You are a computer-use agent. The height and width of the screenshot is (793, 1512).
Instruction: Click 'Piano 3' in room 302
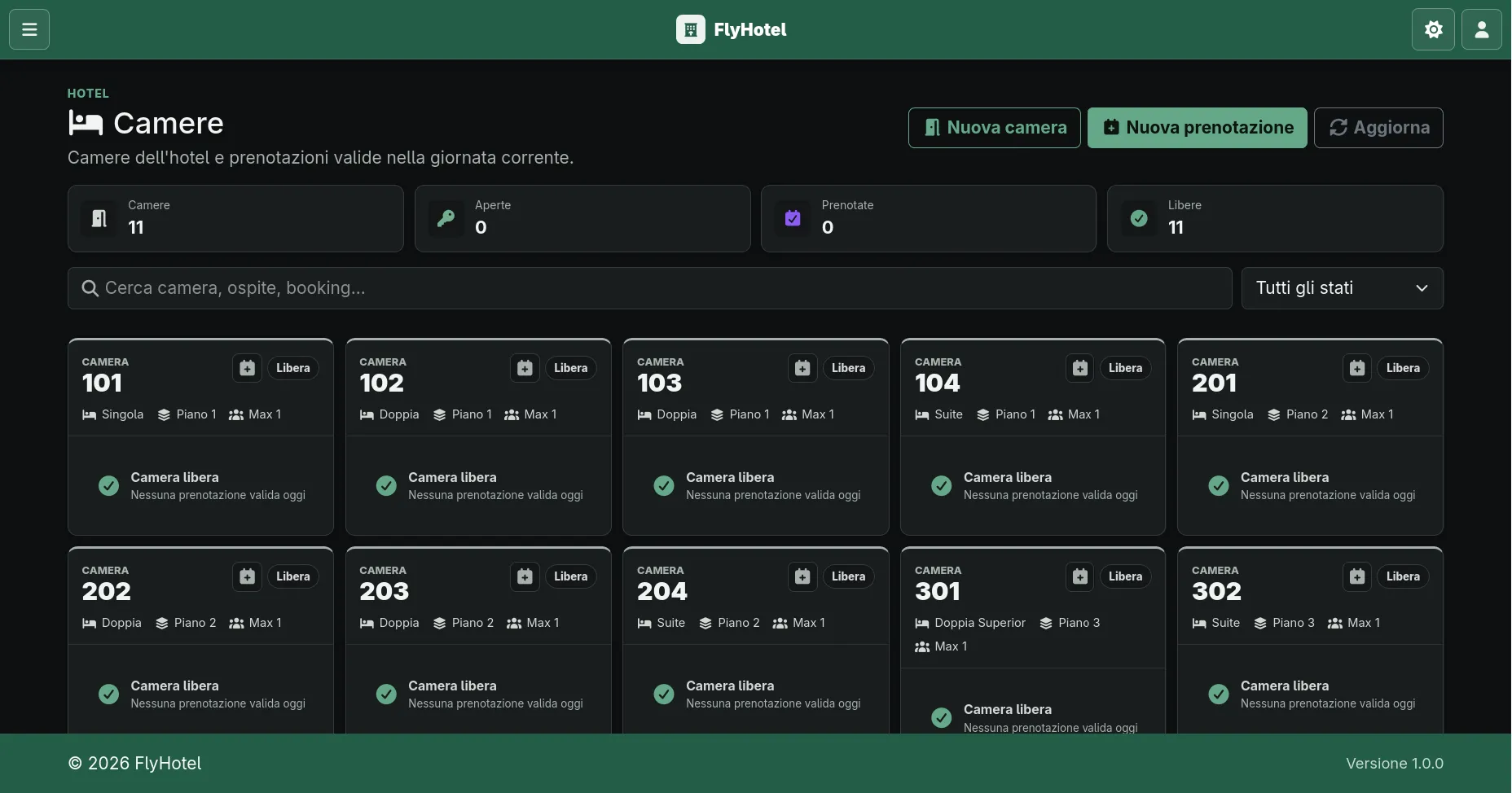(1294, 623)
